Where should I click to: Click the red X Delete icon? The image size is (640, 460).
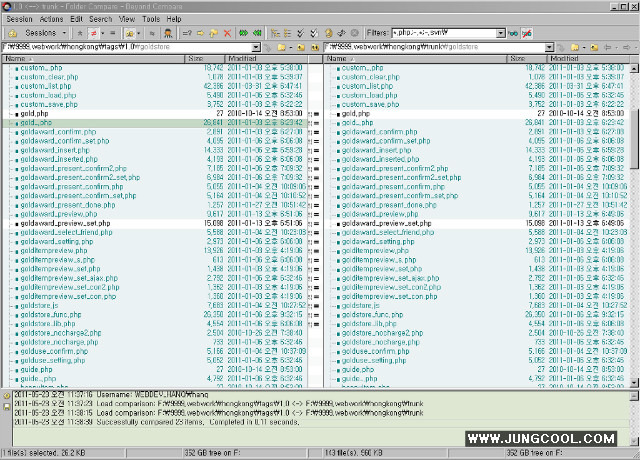coord(227,33)
